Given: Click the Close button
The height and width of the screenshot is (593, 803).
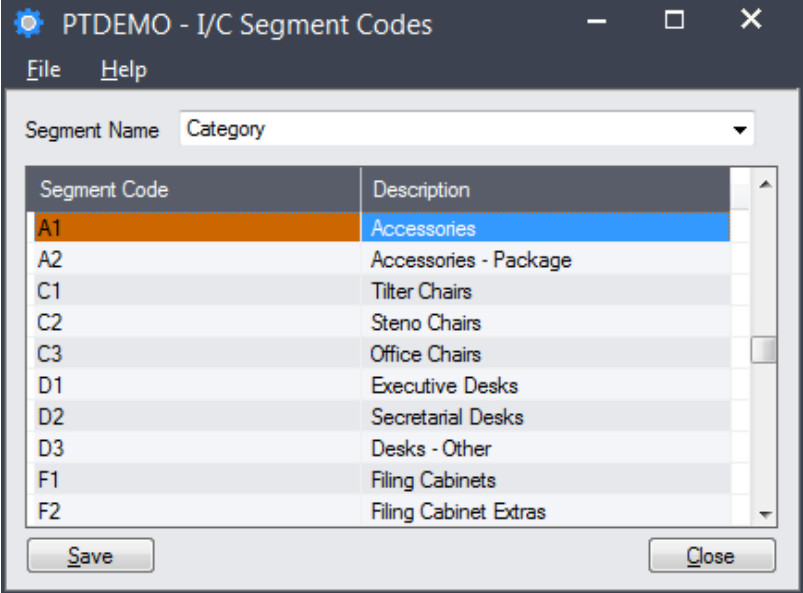Looking at the screenshot, I should [712, 555].
